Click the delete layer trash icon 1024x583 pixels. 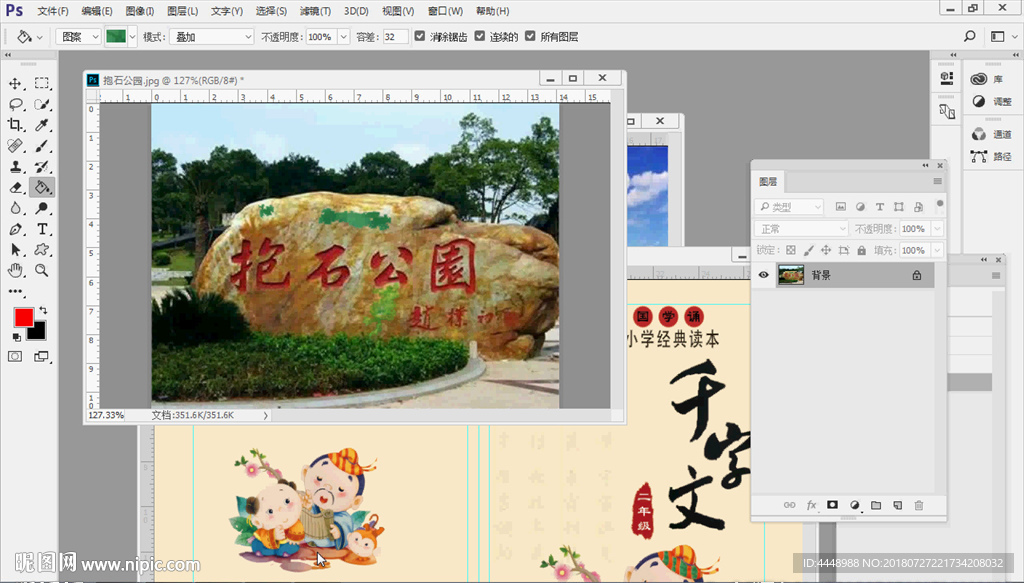click(x=919, y=506)
